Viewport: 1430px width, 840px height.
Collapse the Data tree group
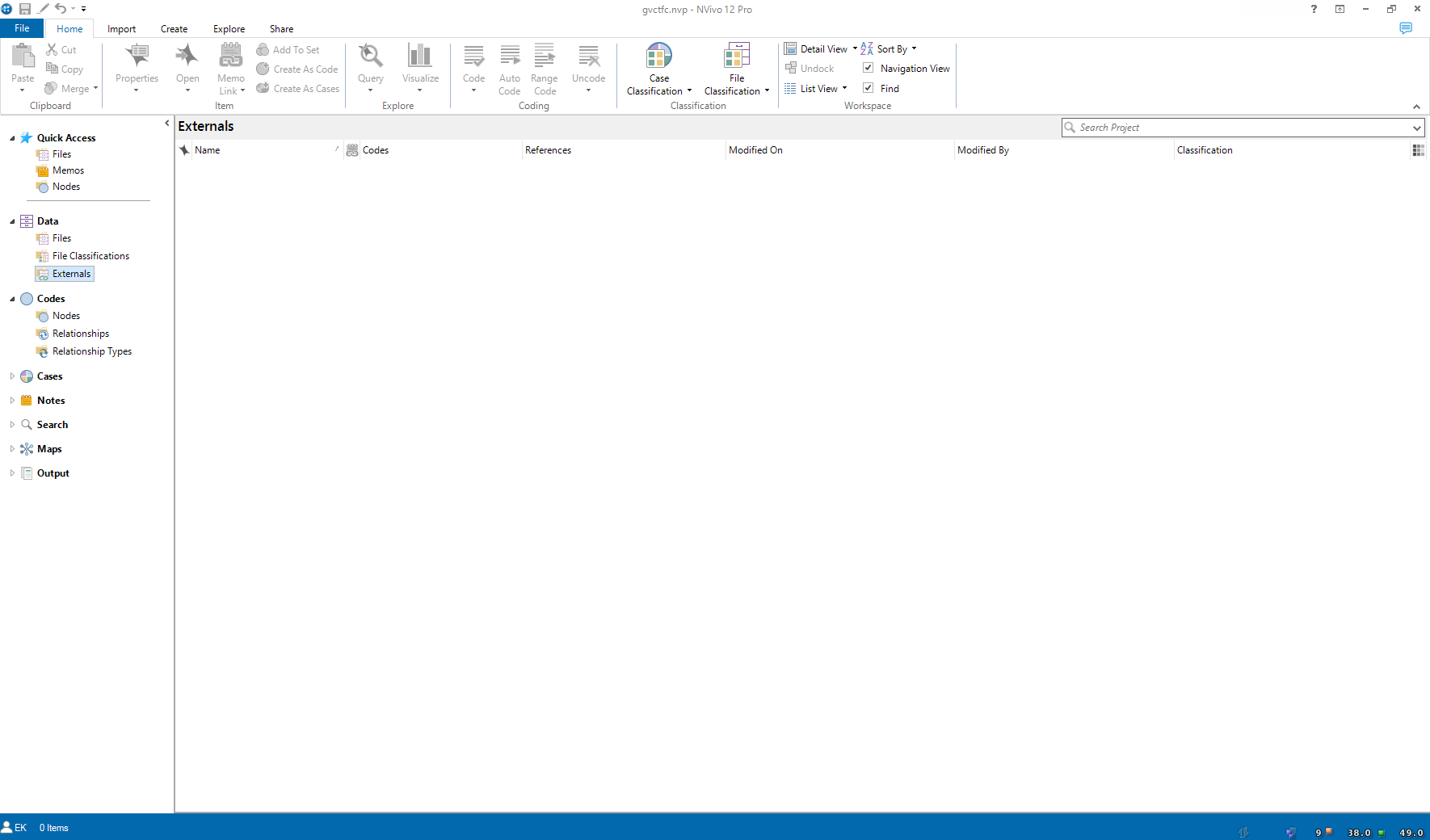[12, 221]
